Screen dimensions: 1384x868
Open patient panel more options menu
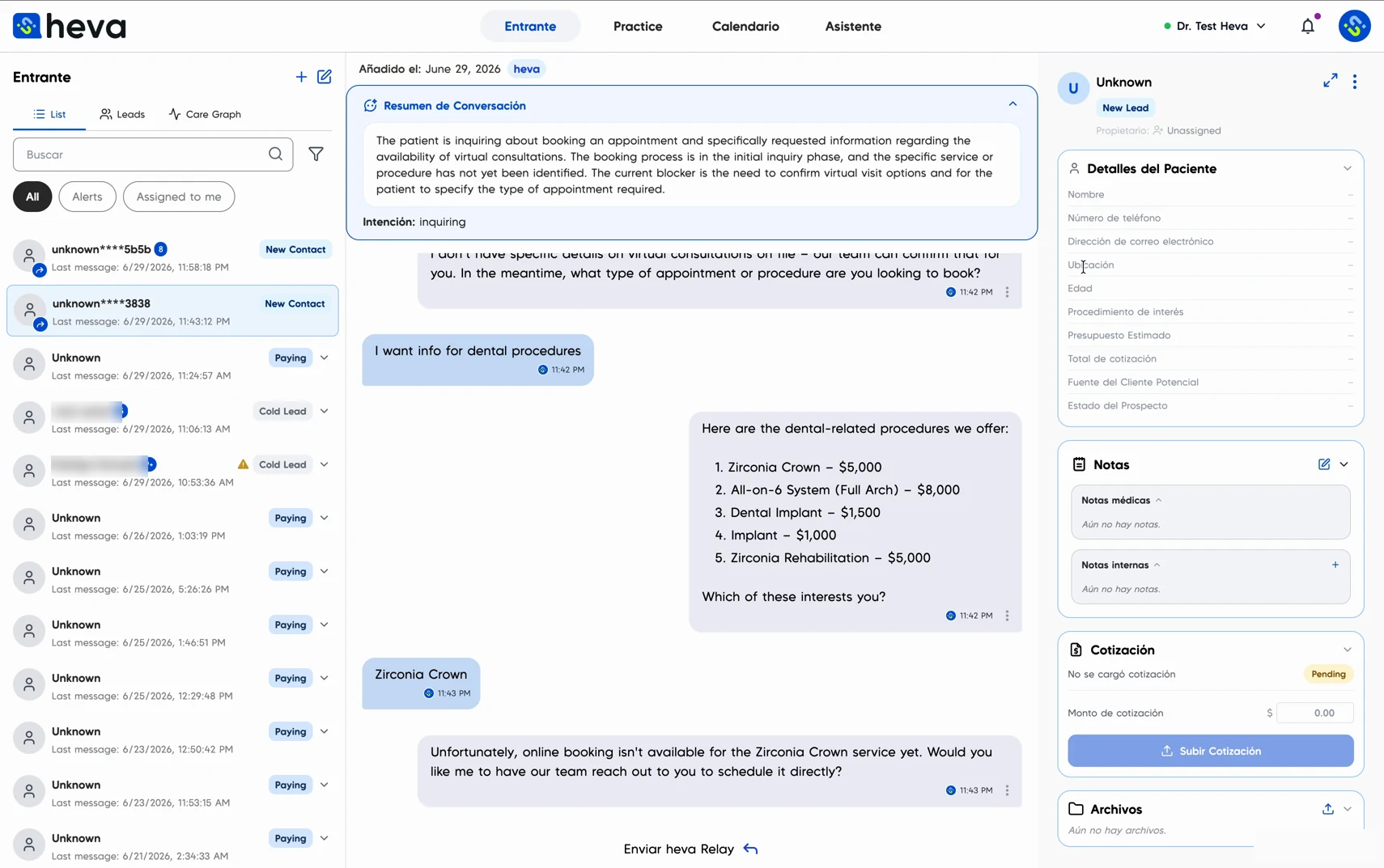1355,82
